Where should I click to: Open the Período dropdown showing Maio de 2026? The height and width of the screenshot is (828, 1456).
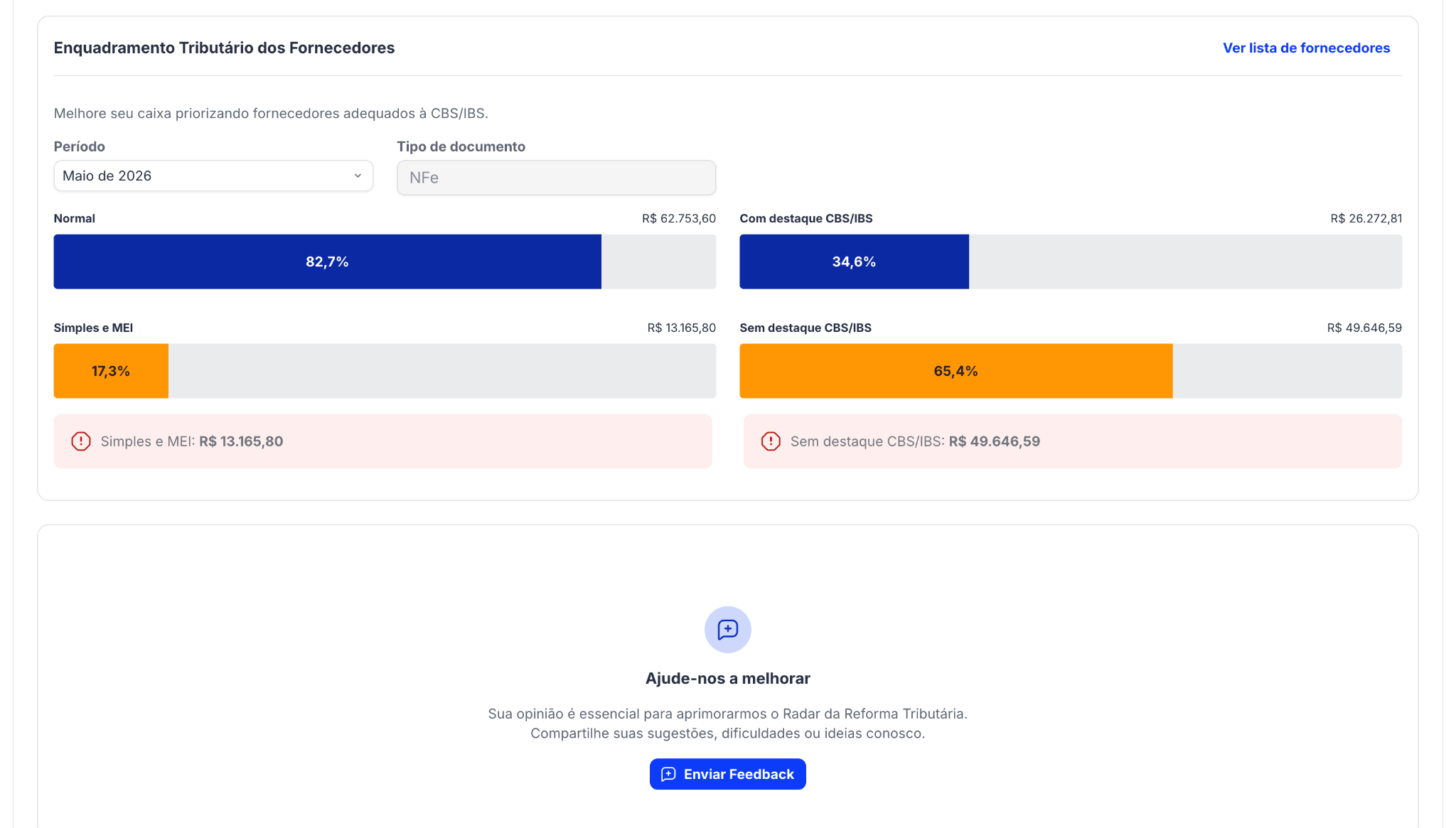point(213,176)
